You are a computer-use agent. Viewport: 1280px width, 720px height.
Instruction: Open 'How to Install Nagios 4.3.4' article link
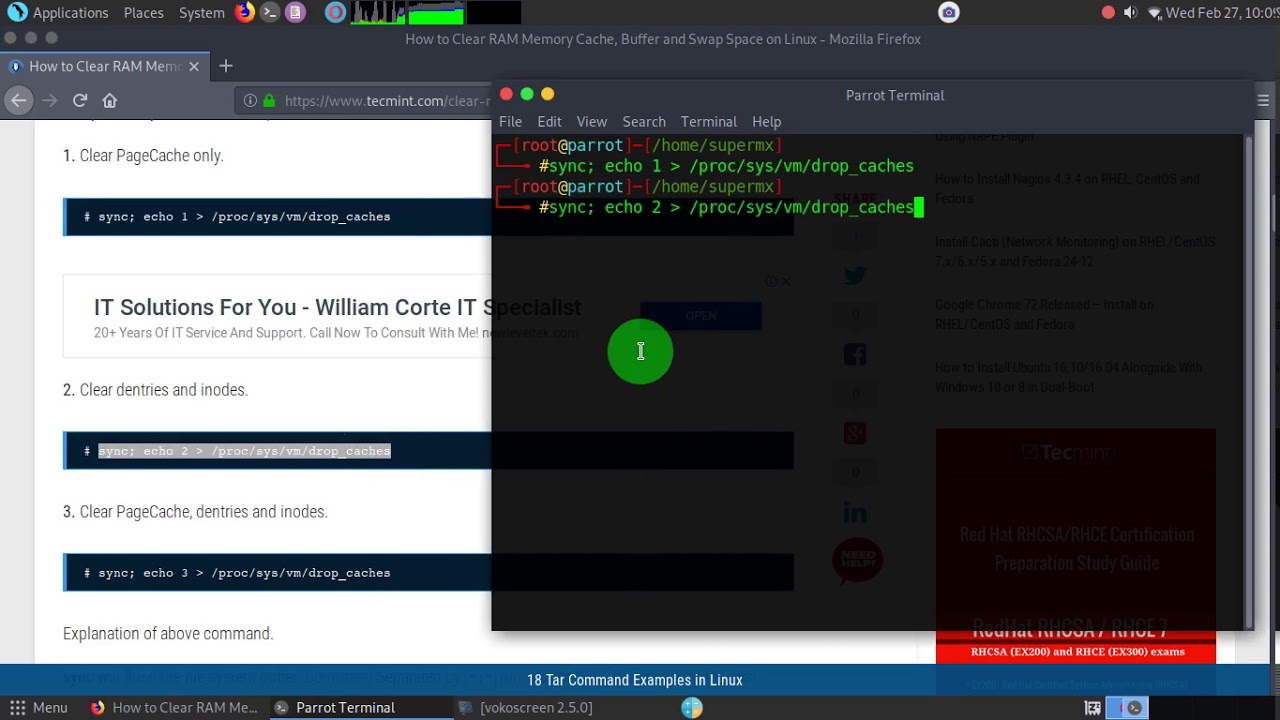(x=1066, y=189)
